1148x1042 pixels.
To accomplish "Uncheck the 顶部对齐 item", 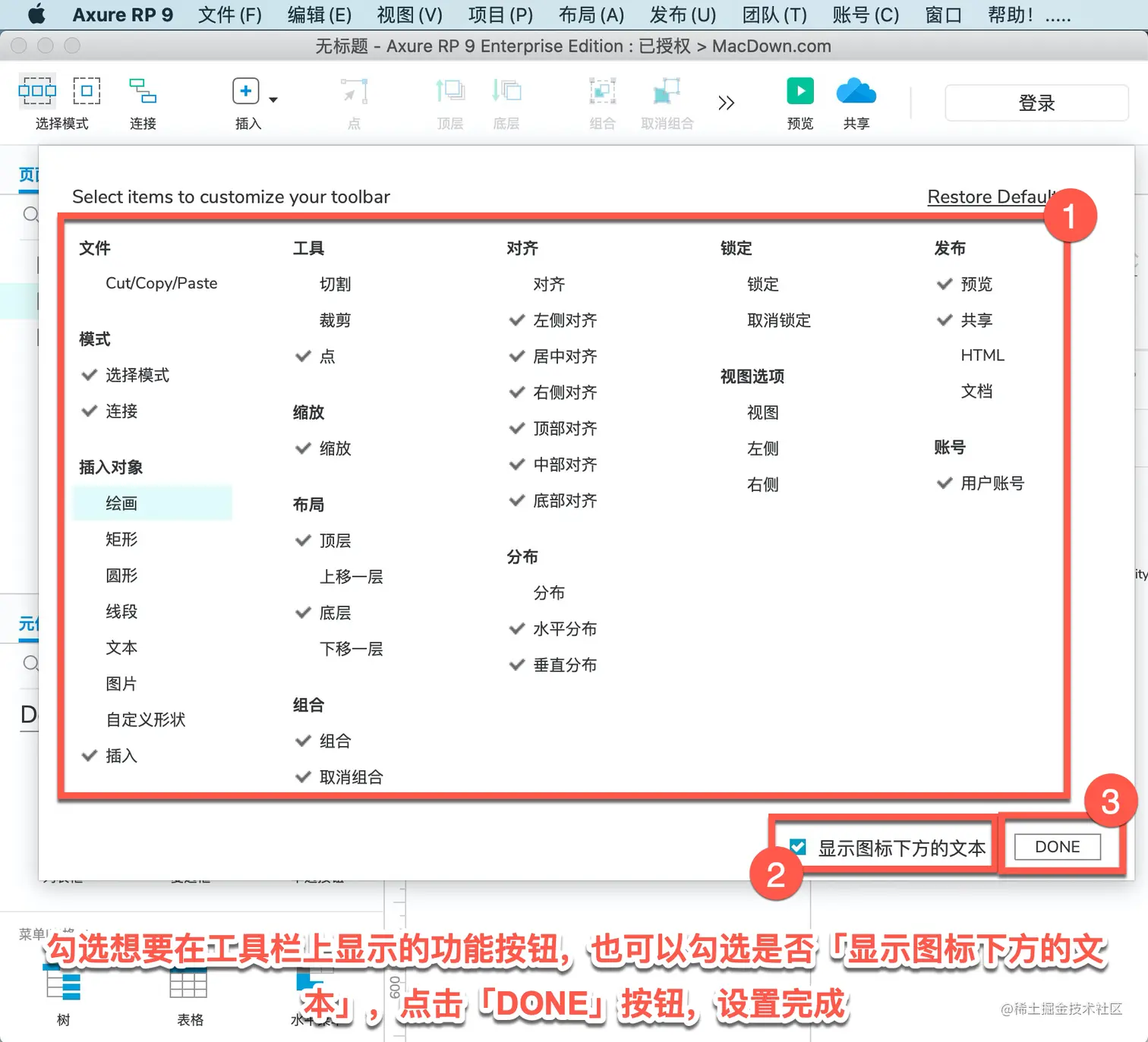I will coord(553,429).
